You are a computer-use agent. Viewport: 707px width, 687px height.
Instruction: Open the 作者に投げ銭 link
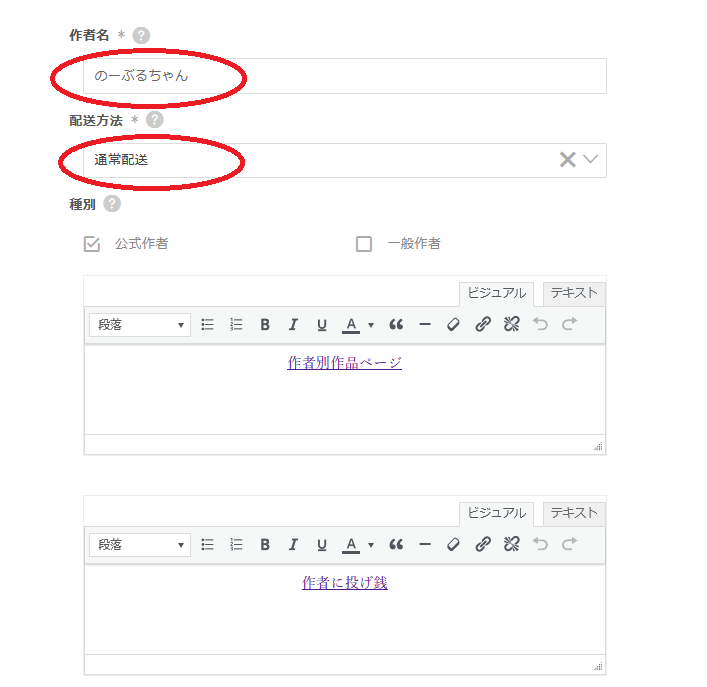pos(344,583)
